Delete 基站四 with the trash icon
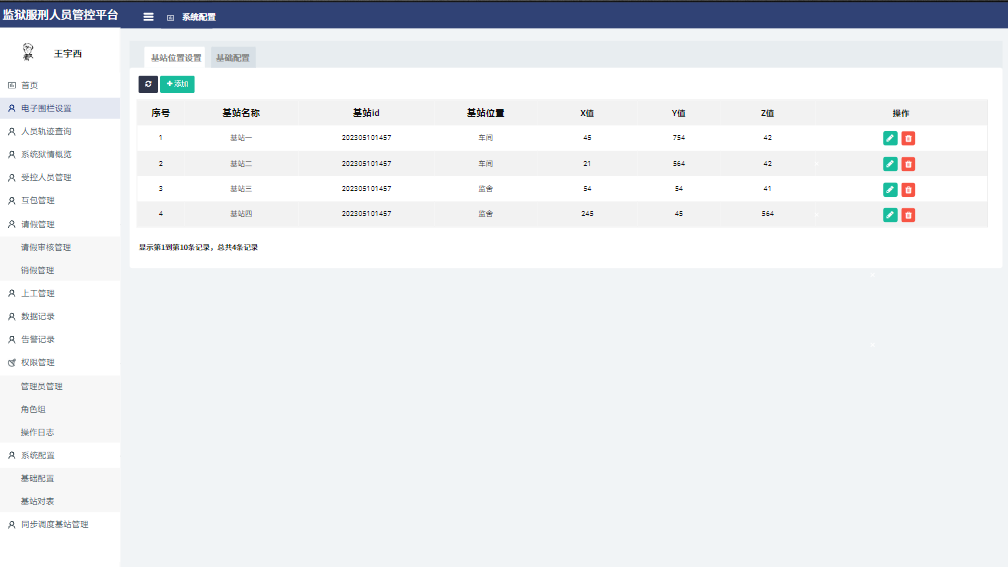Screen dimensions: 1008x567 908,214
